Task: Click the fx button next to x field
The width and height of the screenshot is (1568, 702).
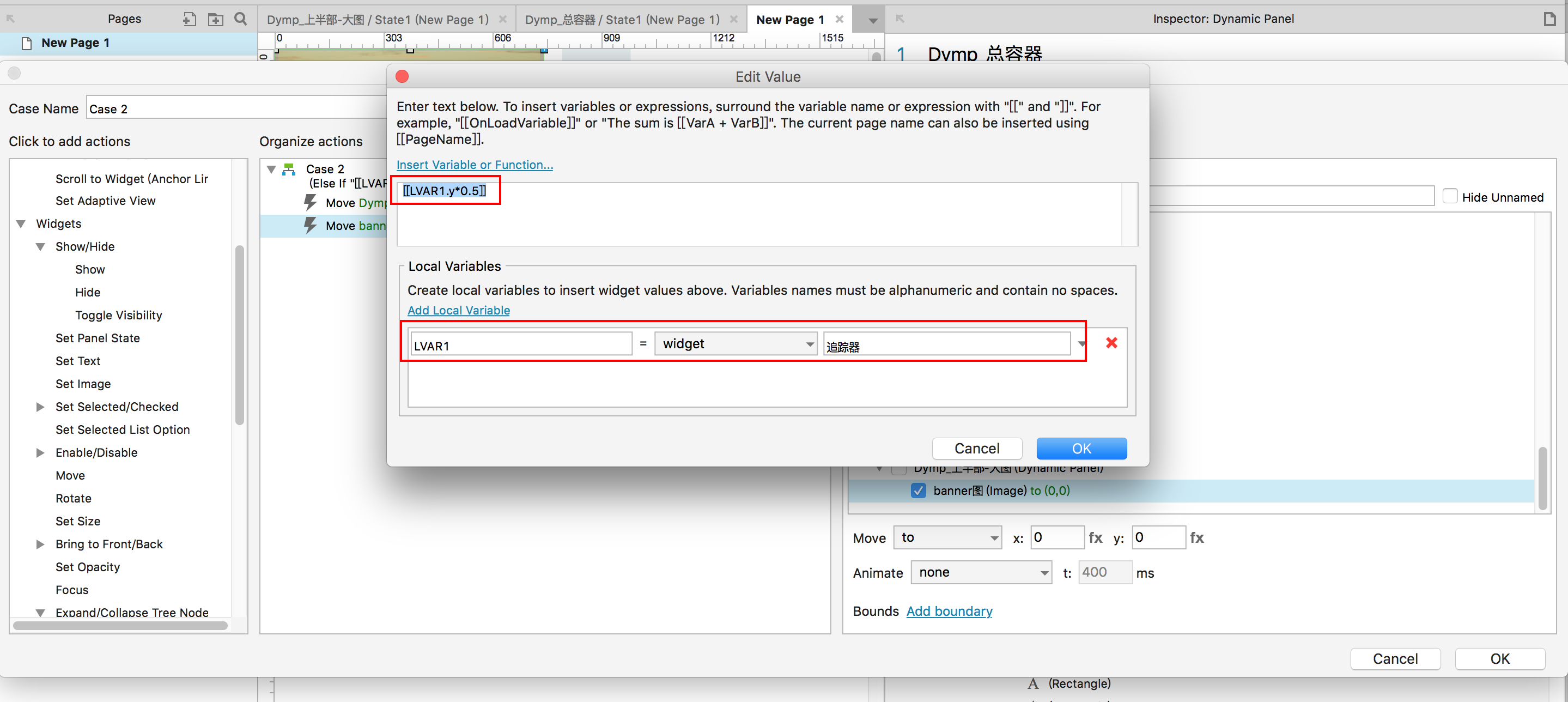Action: click(x=1095, y=537)
